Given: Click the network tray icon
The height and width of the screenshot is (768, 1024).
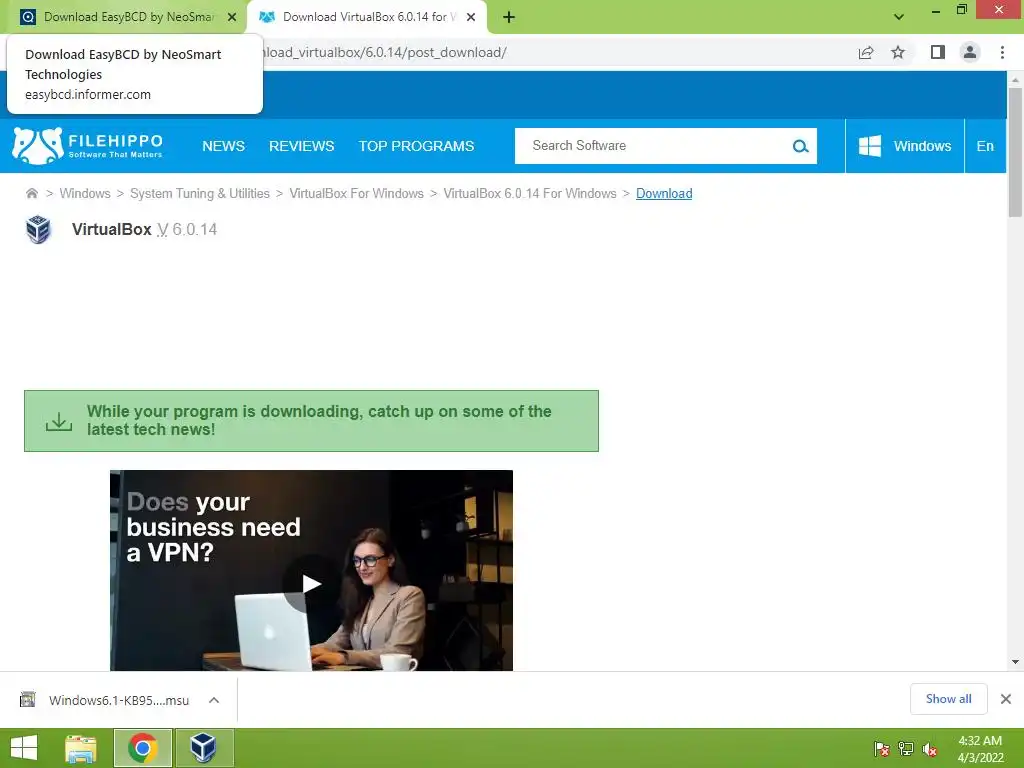Looking at the screenshot, I should click(906, 749).
